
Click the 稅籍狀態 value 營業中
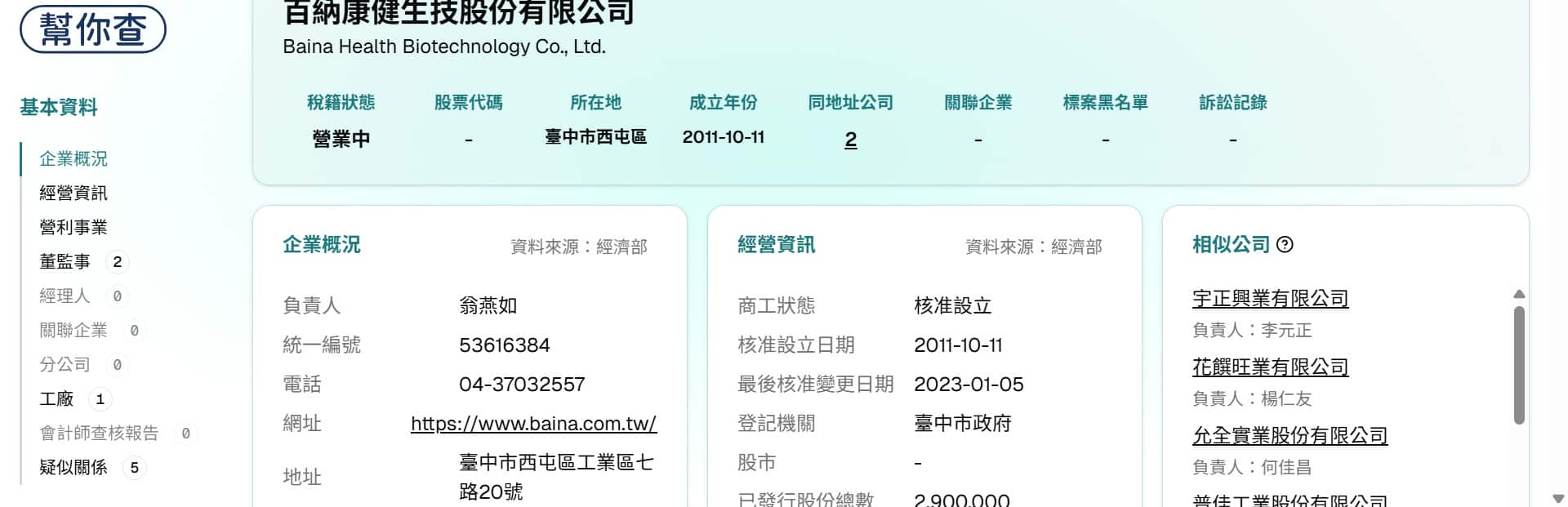click(x=341, y=139)
